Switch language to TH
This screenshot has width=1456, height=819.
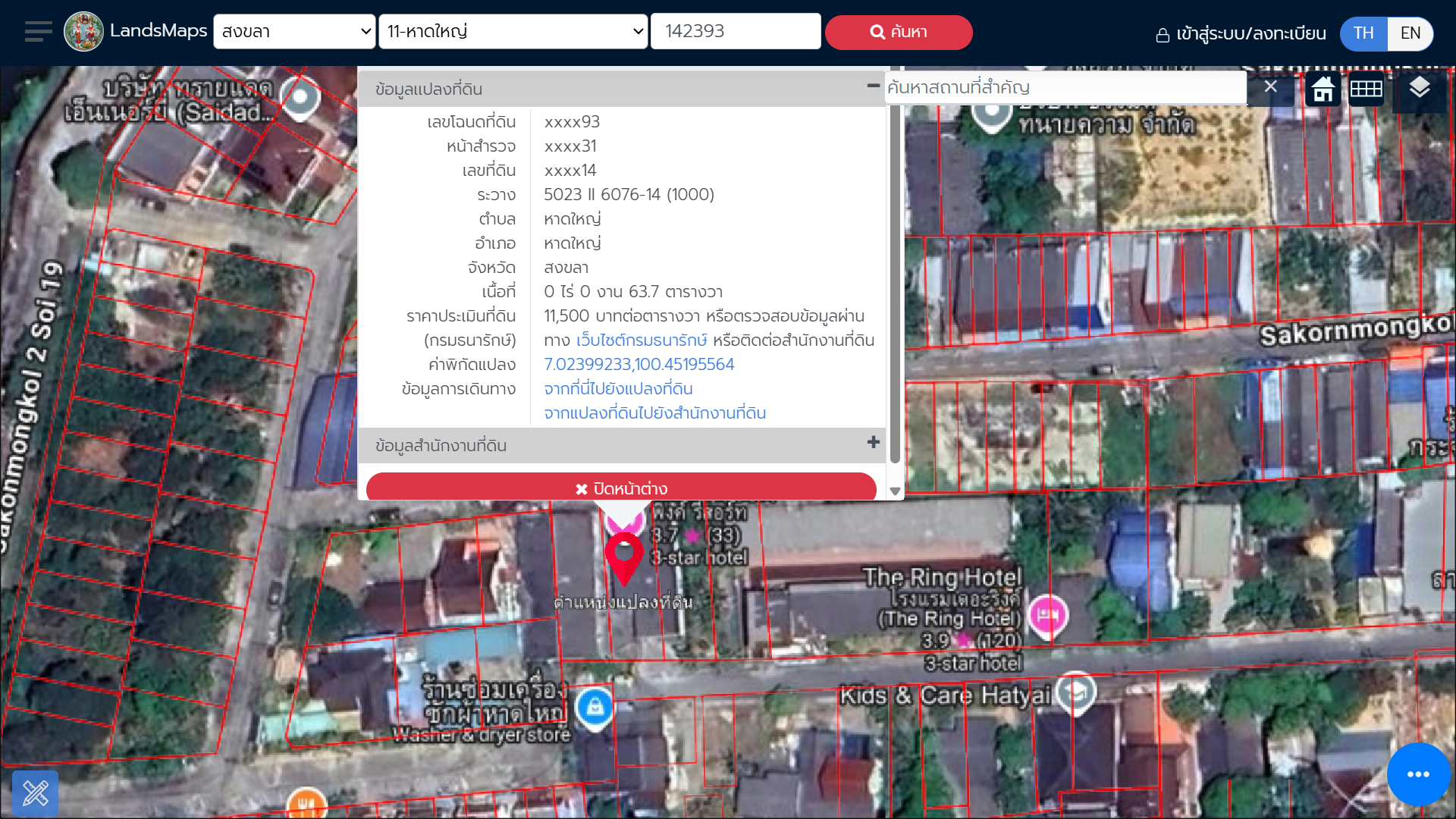1363,33
